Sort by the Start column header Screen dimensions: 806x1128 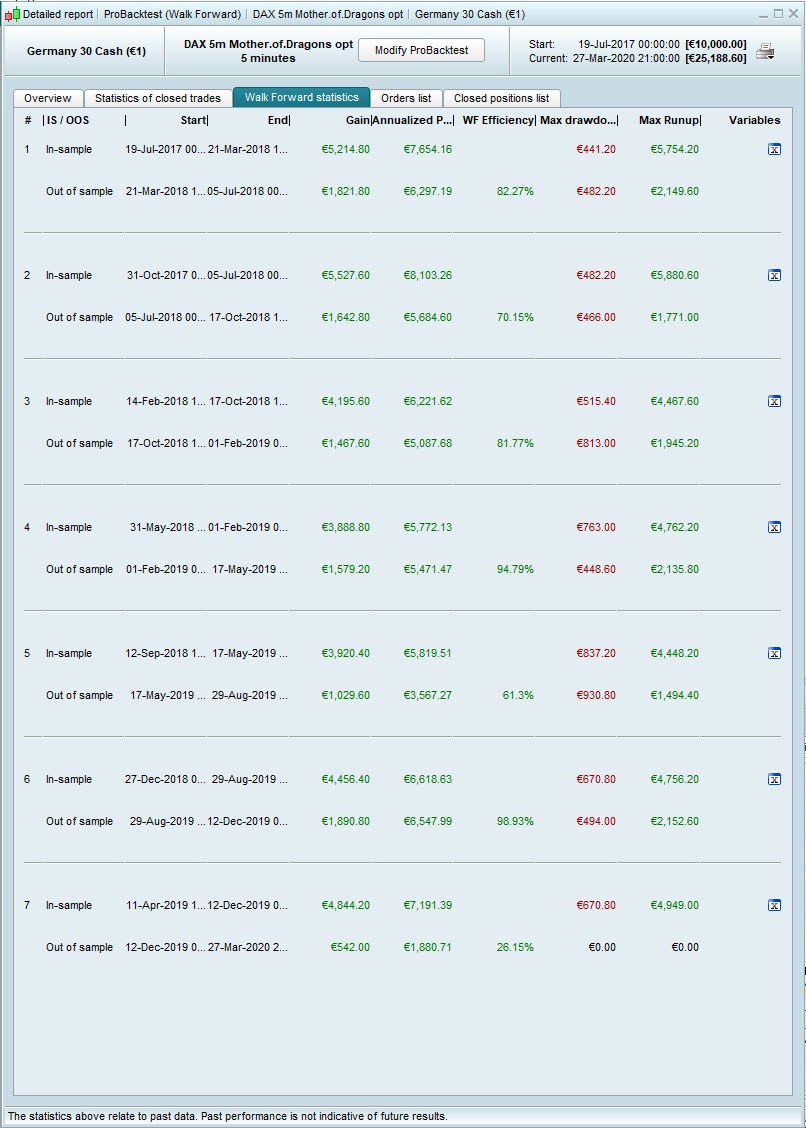193,120
